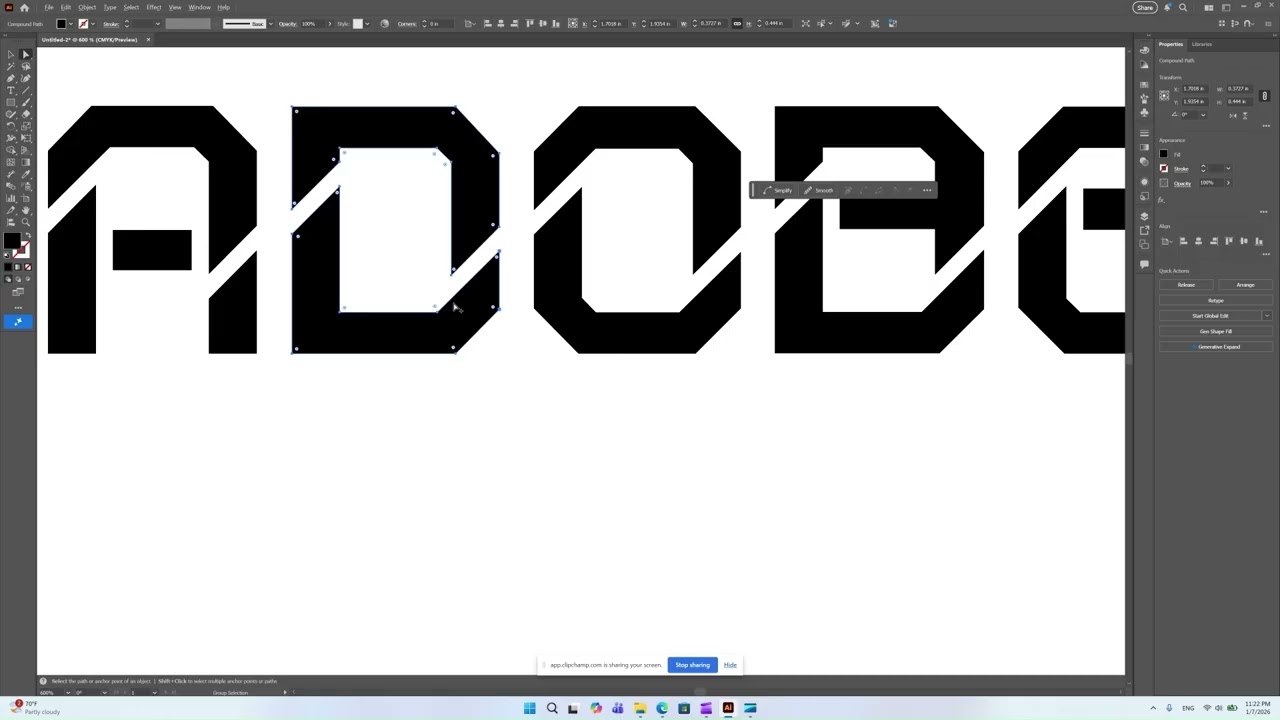
Task: Click the toolbar fill color box
Action: pos(11,240)
